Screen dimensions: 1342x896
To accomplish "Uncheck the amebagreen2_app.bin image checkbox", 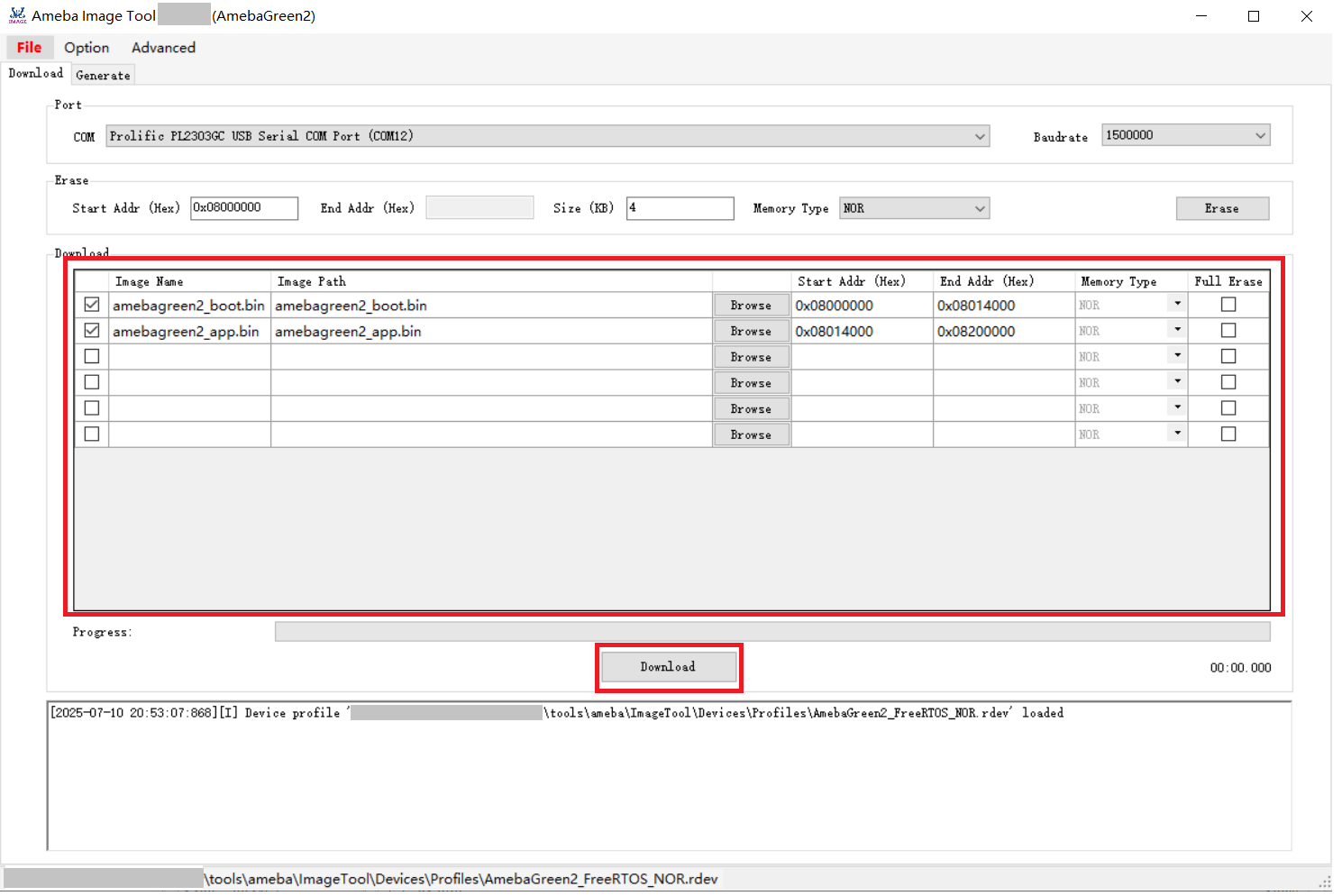I will [x=92, y=331].
